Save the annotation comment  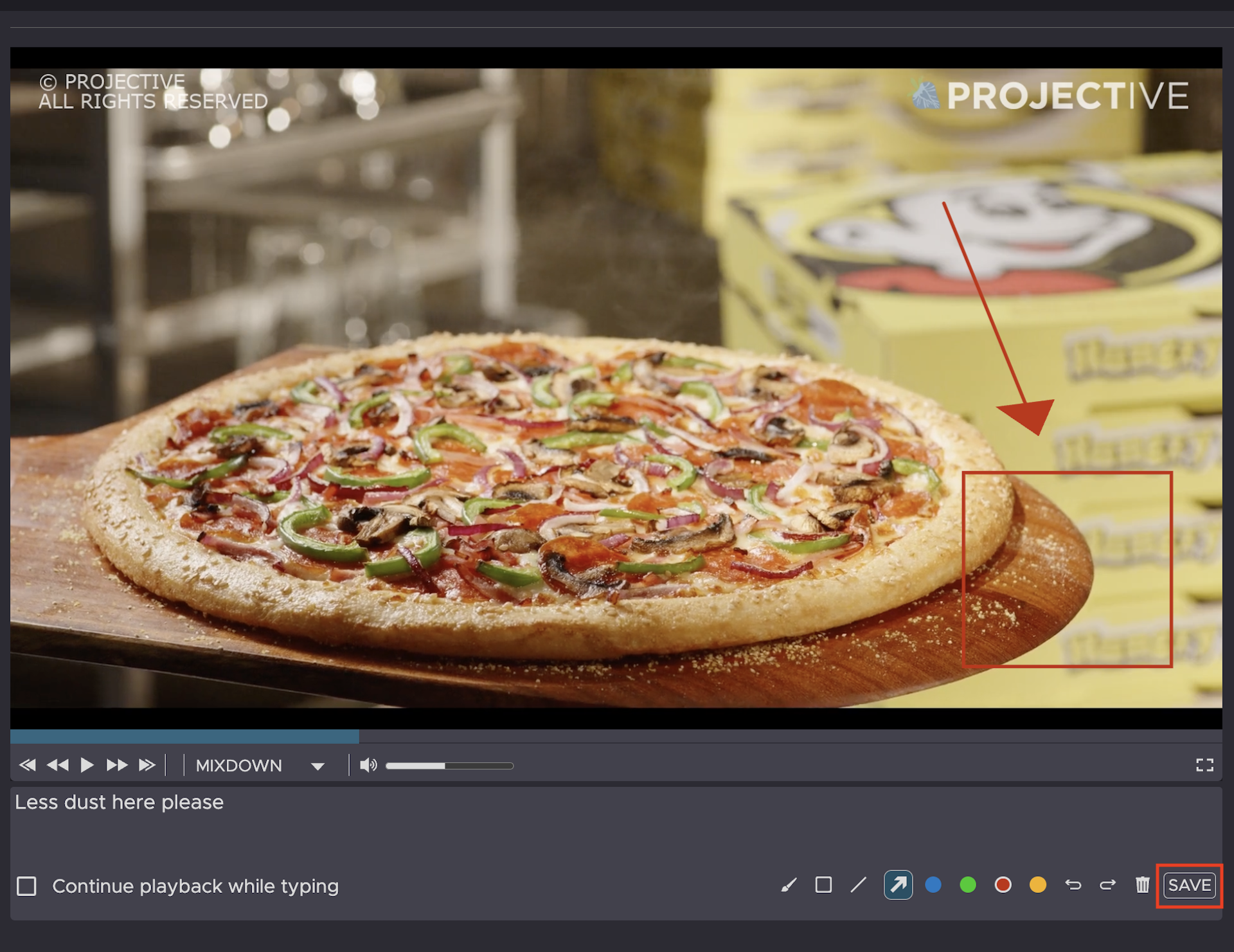pos(1189,885)
